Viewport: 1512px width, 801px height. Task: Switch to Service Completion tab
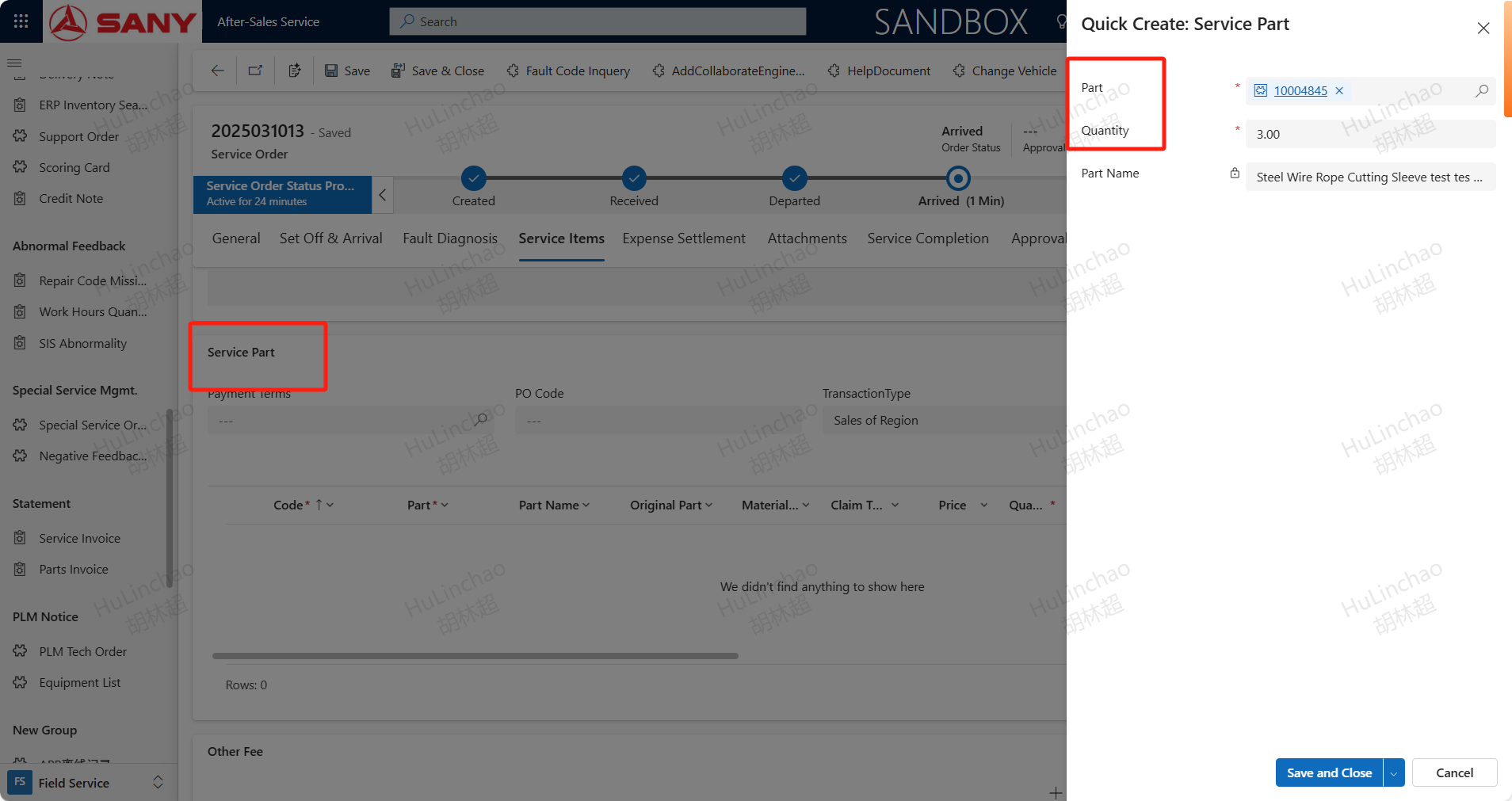pos(928,238)
